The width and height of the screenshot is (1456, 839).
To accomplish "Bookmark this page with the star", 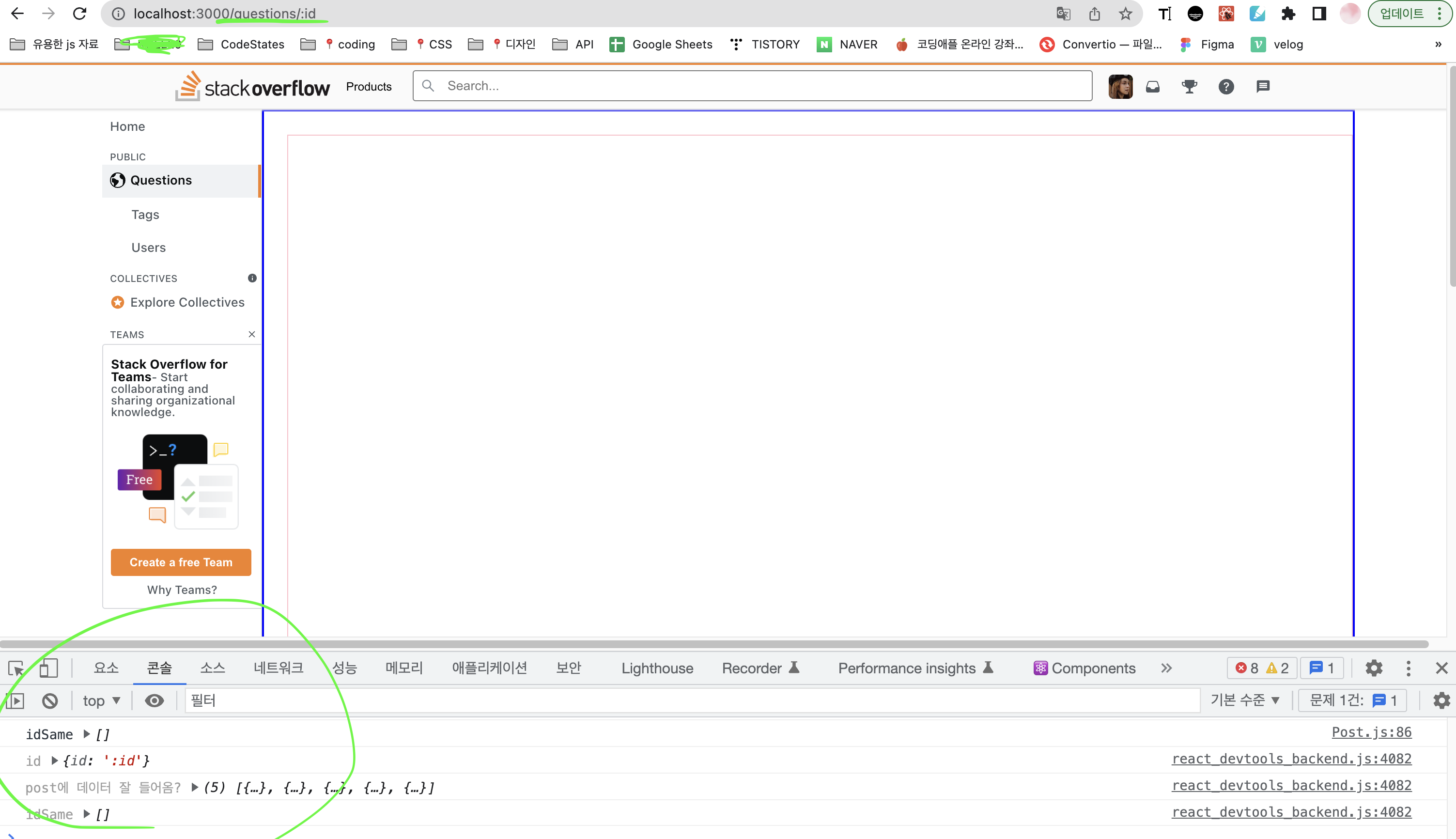I will [1125, 14].
